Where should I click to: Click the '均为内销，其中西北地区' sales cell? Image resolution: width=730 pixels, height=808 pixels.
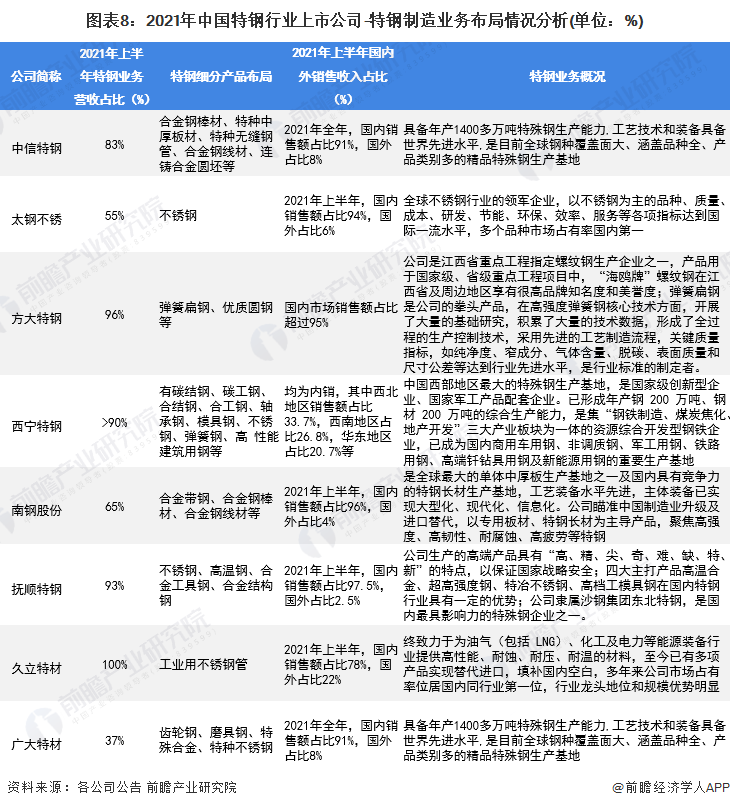[341, 422]
